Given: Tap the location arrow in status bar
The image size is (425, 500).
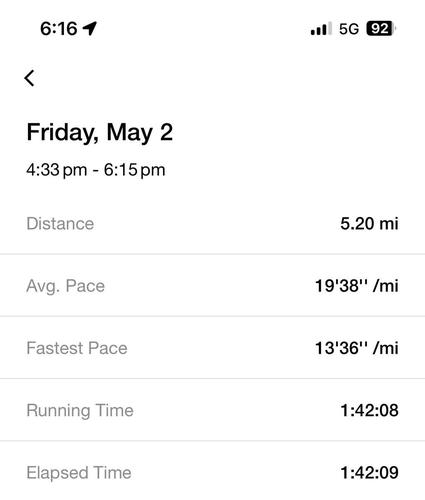Looking at the screenshot, I should tap(90, 28).
